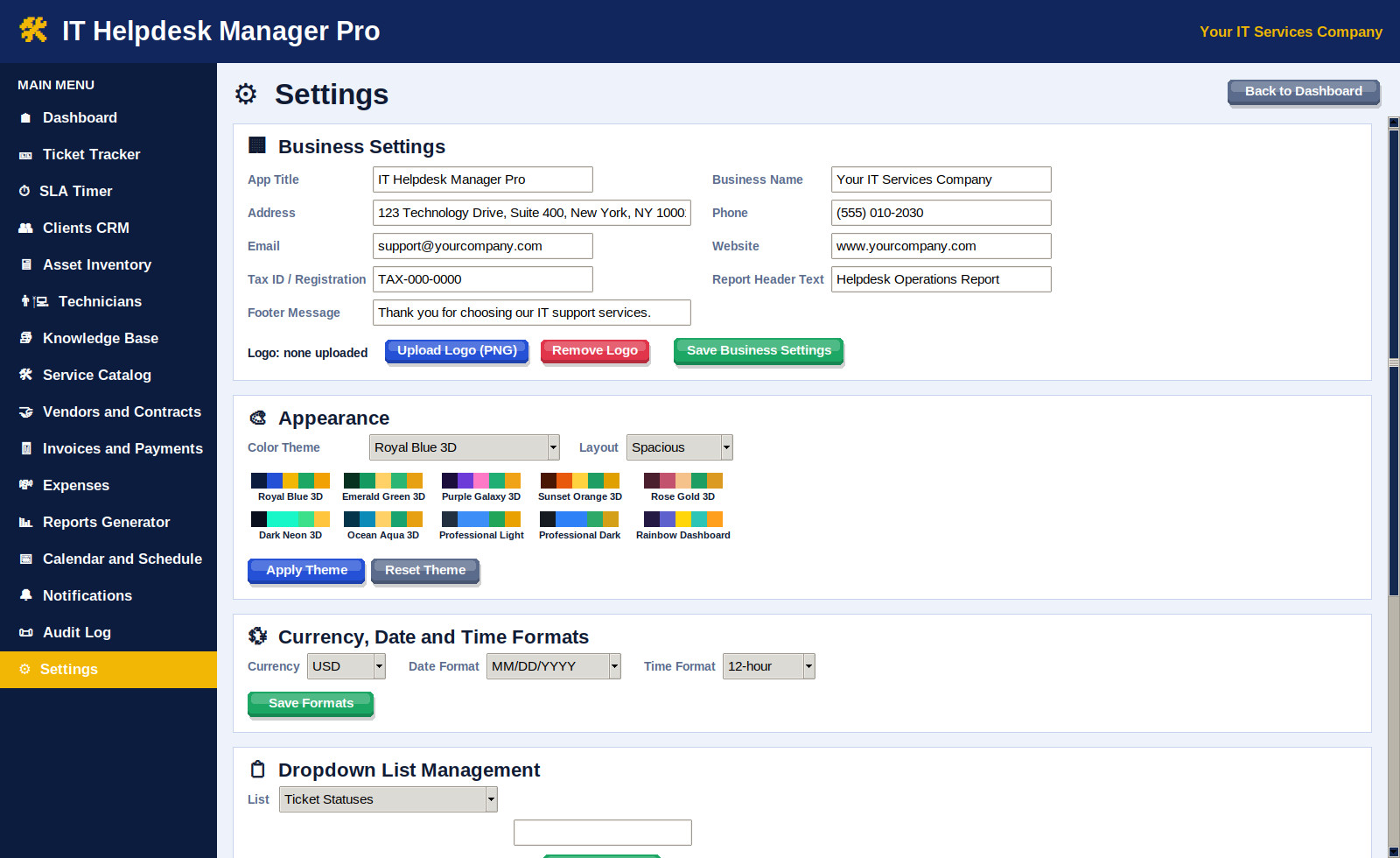Click the Audit Log icon

point(25,632)
